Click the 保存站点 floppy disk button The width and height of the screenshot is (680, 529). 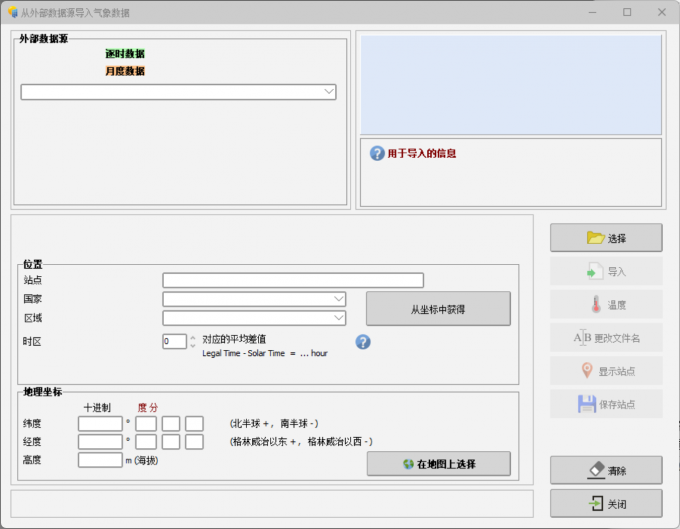tap(606, 404)
